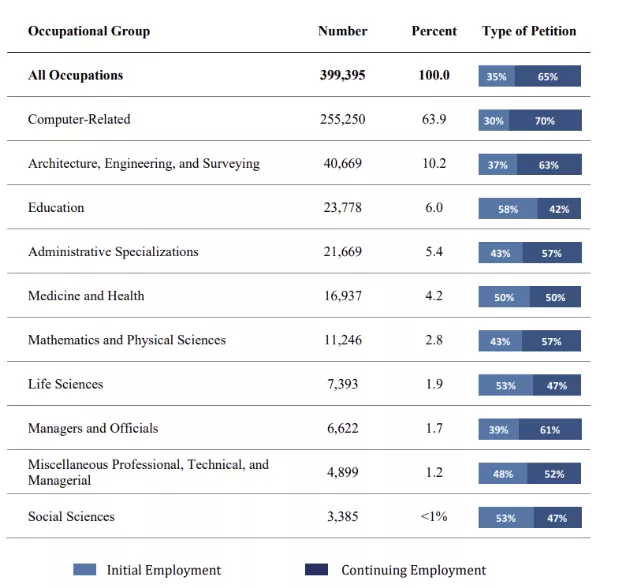Screen dimensions: 619x588
Task: Click the Initial Employment legend color swatch
Action: click(84, 569)
